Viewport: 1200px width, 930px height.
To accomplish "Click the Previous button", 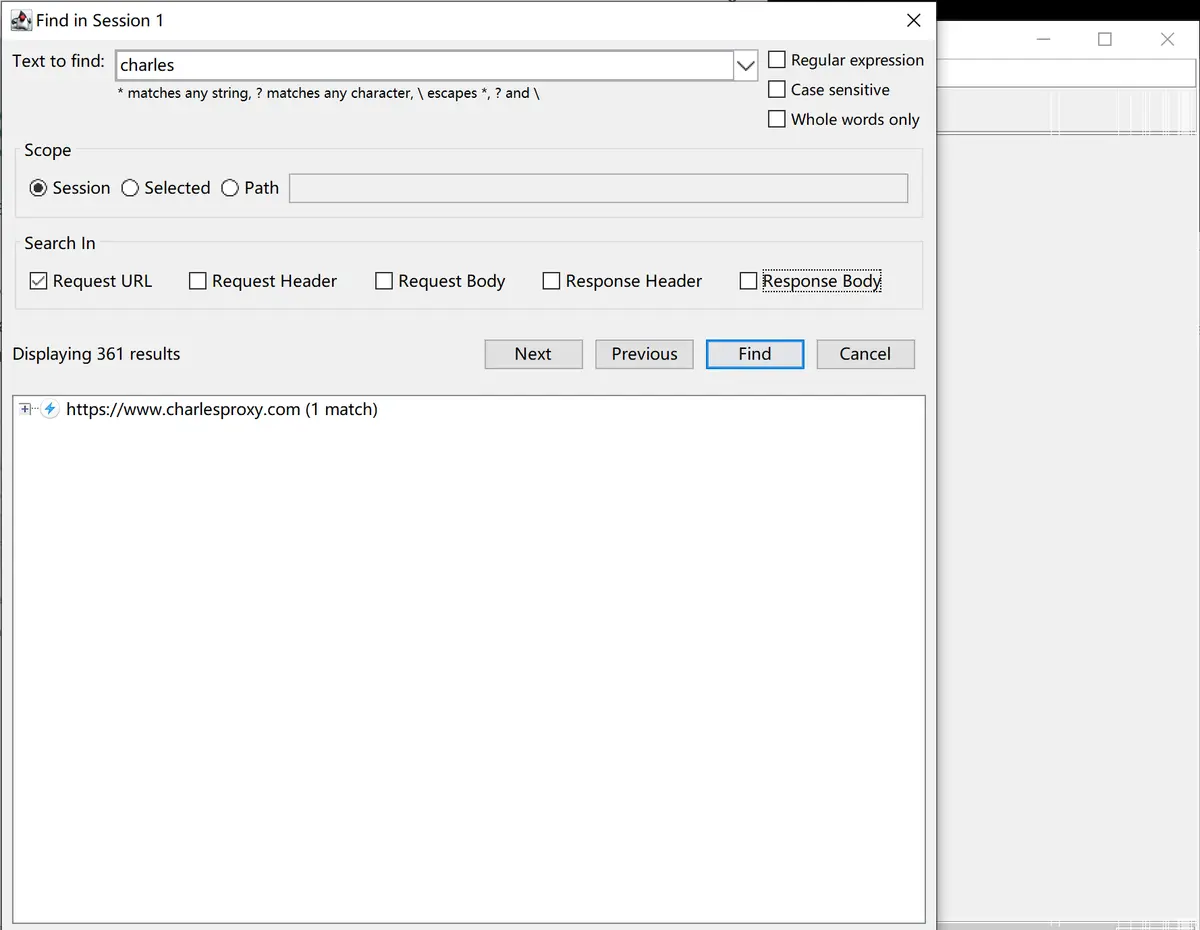I will (x=644, y=354).
